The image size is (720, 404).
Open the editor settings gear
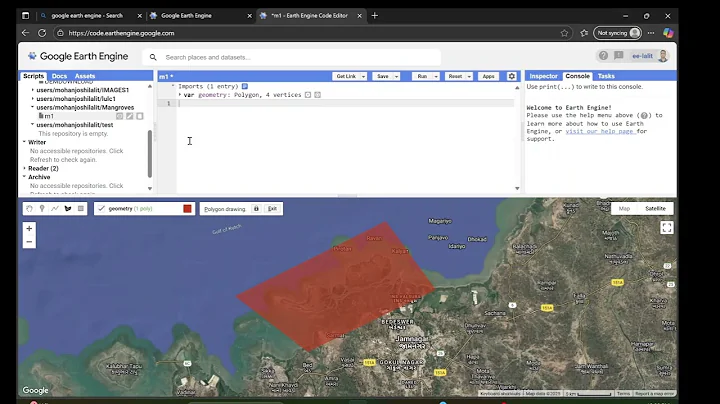512,76
